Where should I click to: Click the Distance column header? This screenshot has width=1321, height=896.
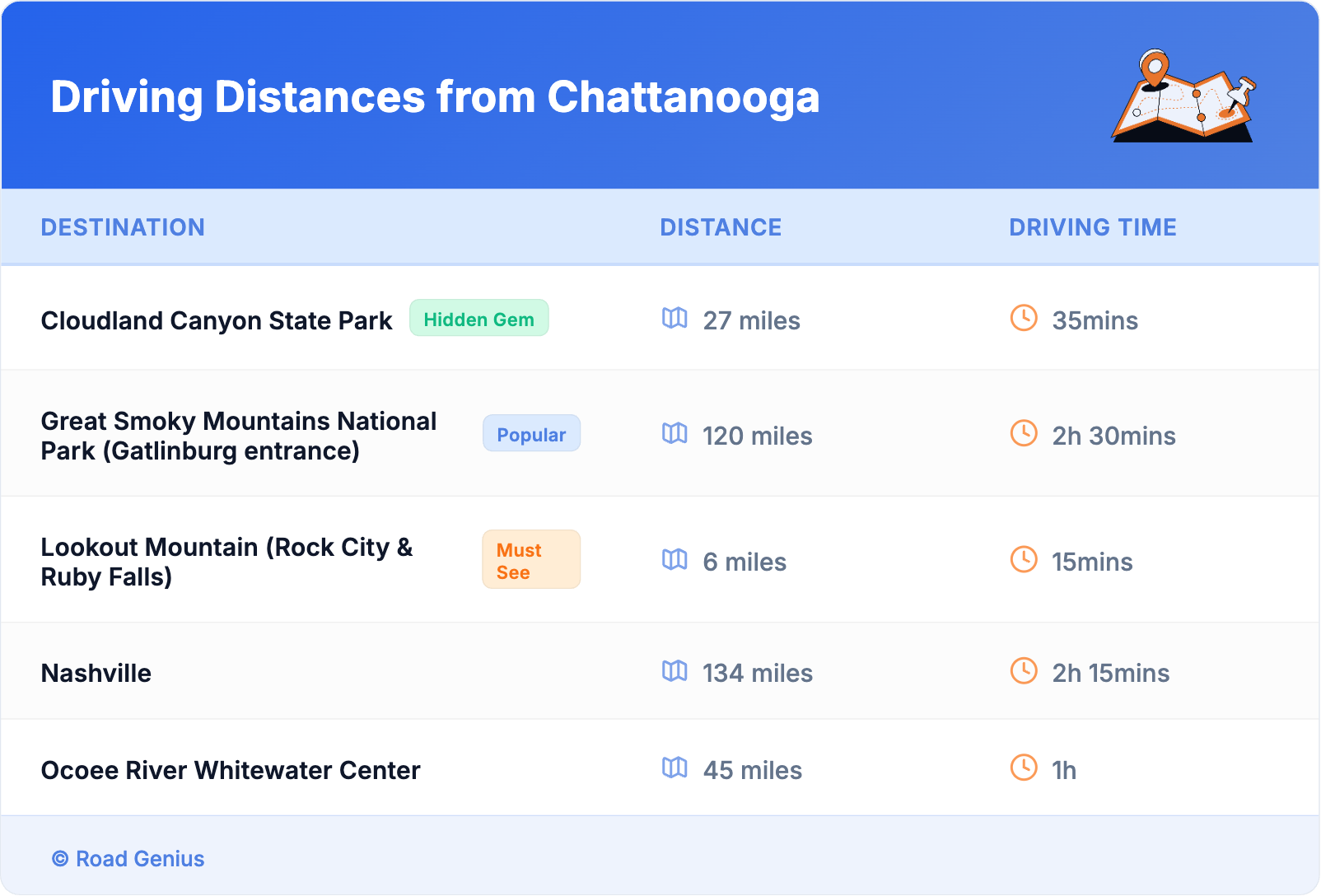tap(721, 227)
